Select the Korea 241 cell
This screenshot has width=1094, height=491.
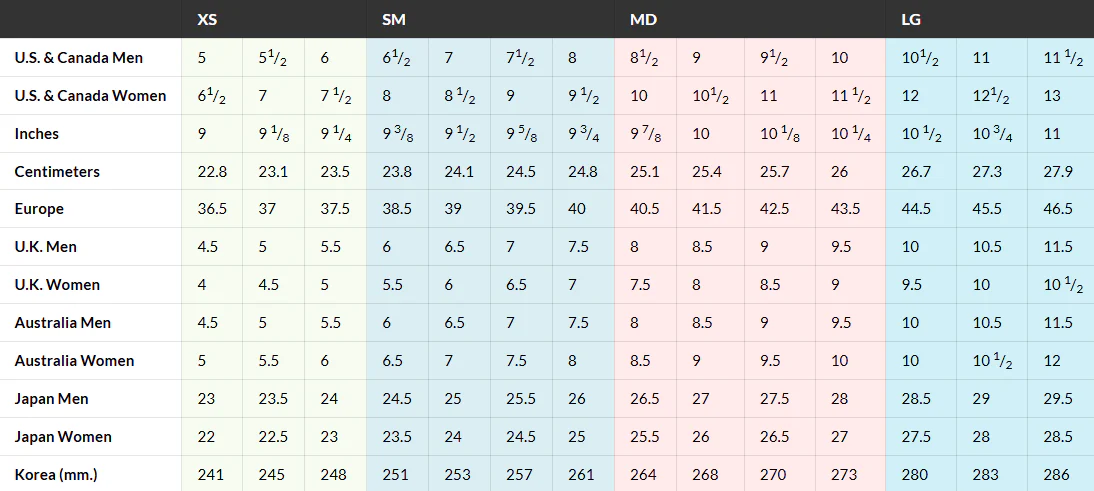tap(211, 475)
